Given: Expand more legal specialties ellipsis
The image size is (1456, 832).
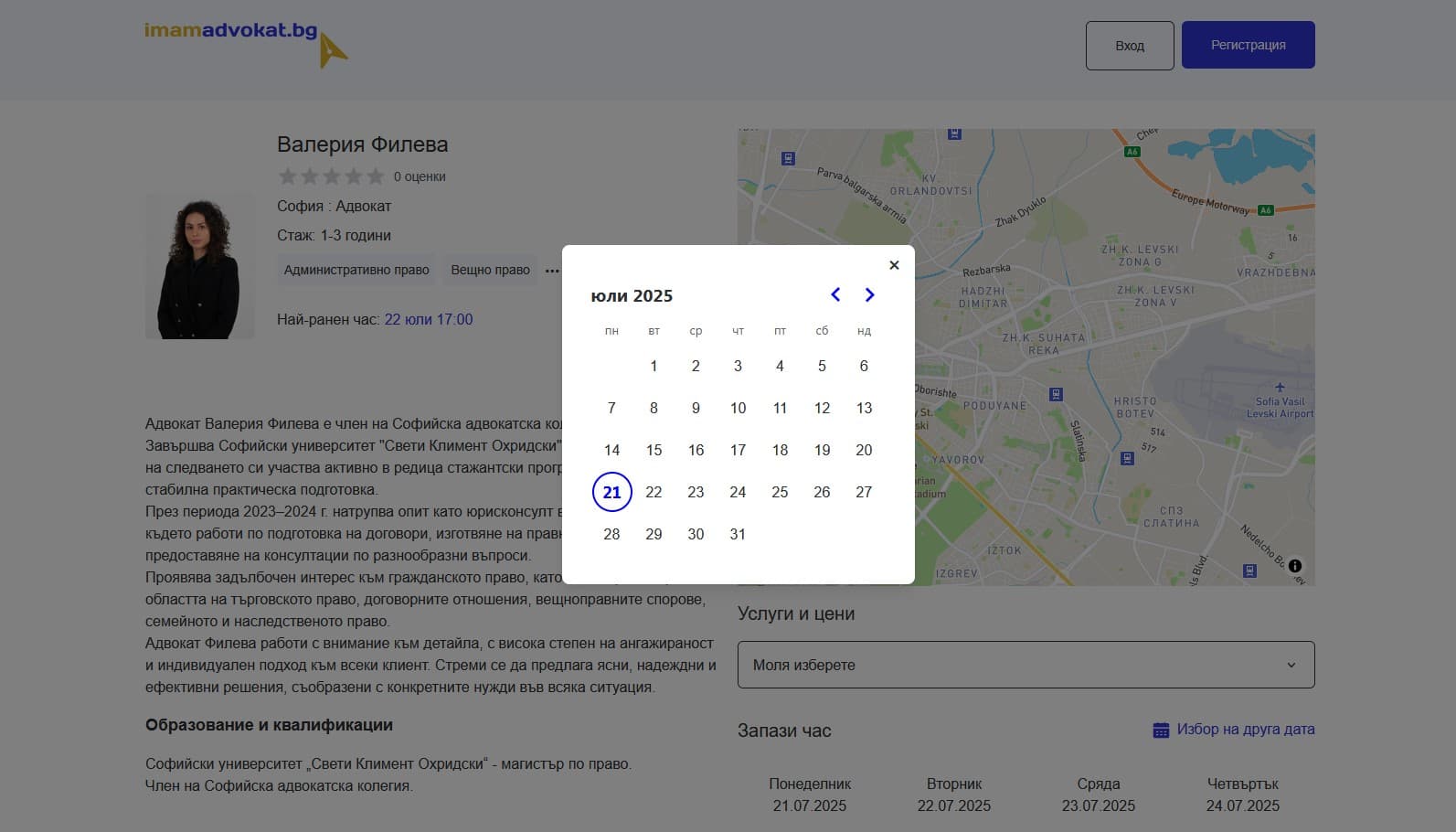Looking at the screenshot, I should 552,271.
